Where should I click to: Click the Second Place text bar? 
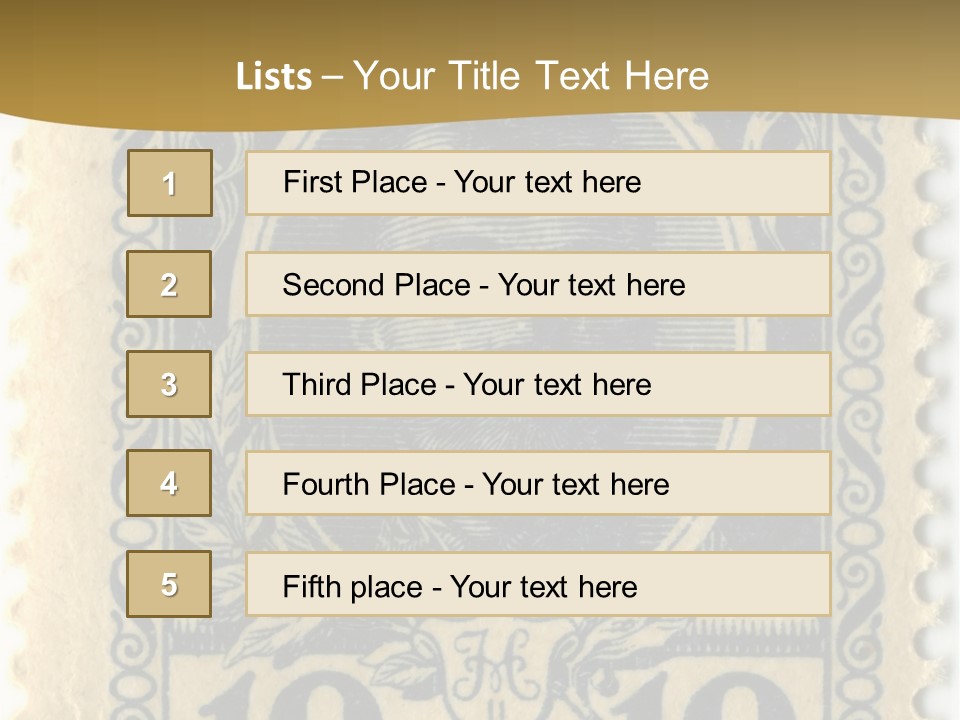538,284
